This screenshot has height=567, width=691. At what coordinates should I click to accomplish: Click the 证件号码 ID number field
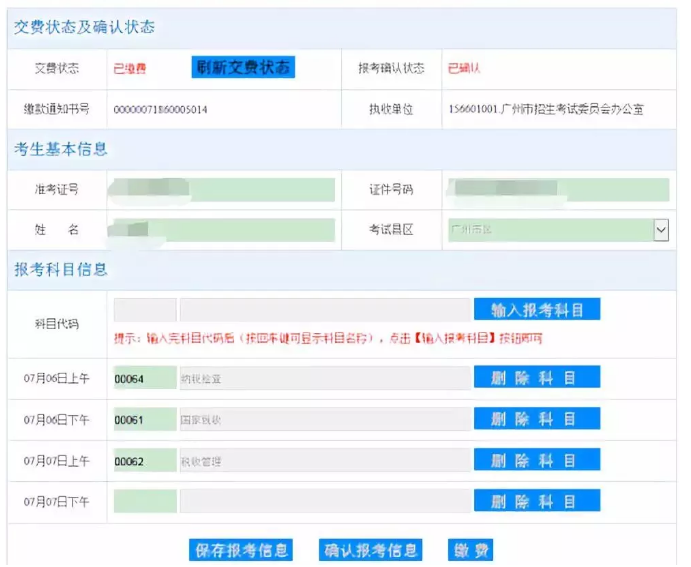point(558,190)
